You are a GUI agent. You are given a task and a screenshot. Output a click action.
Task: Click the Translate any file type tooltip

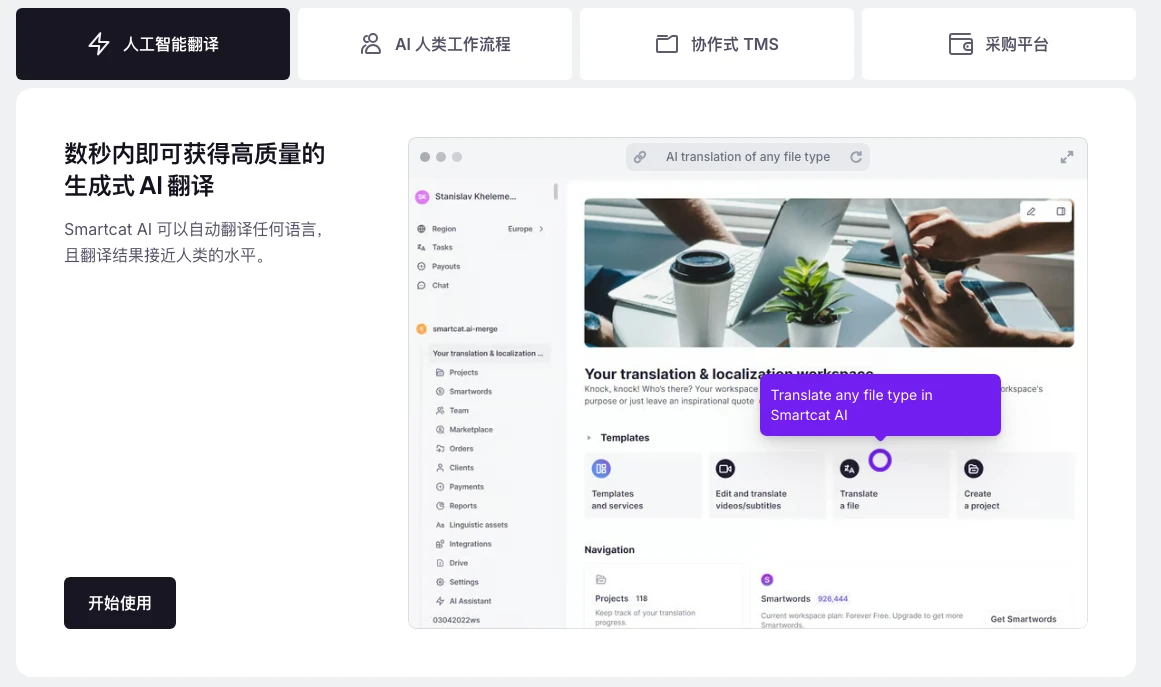point(880,405)
